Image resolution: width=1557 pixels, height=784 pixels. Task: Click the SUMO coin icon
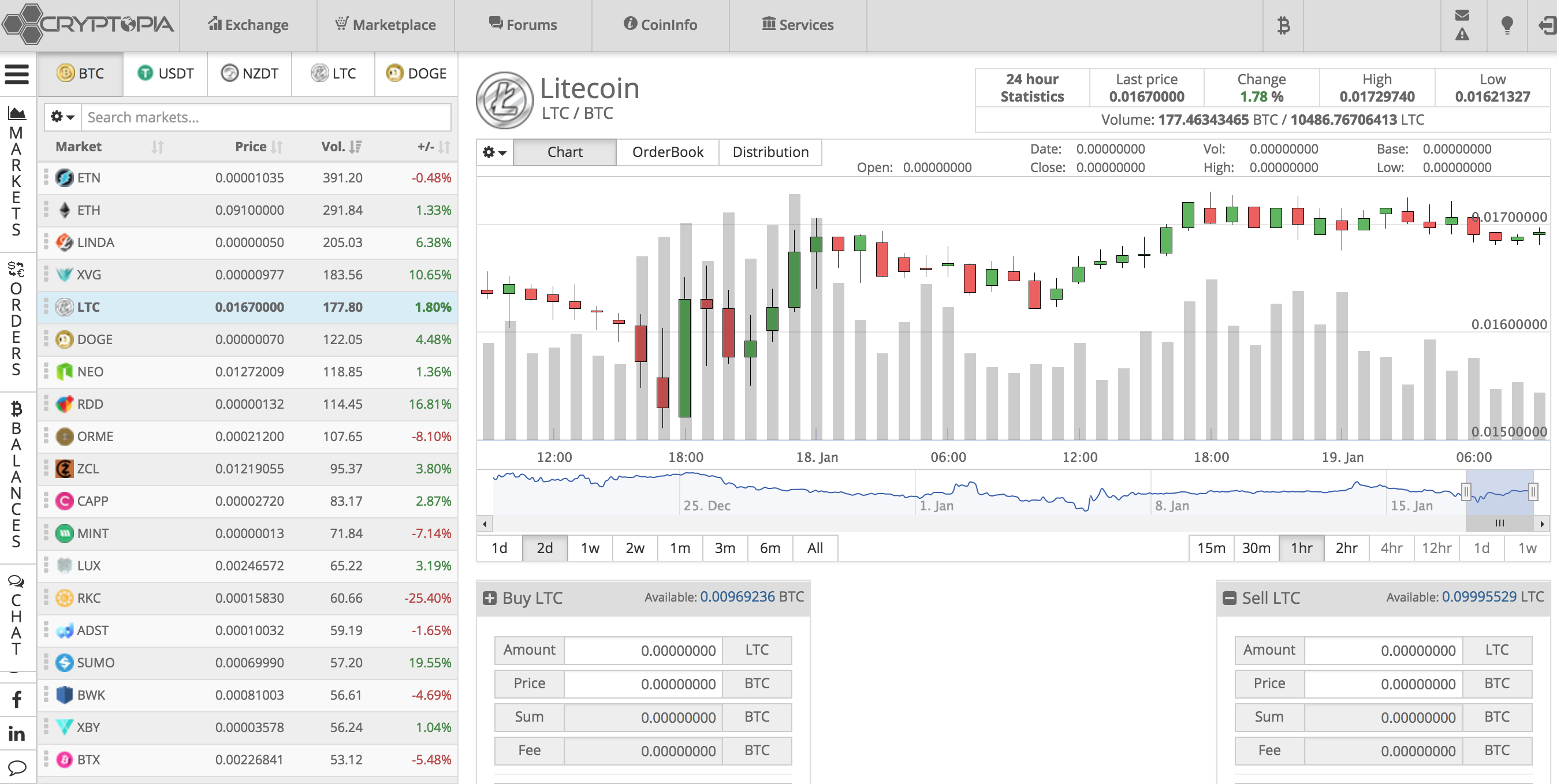pos(64,663)
